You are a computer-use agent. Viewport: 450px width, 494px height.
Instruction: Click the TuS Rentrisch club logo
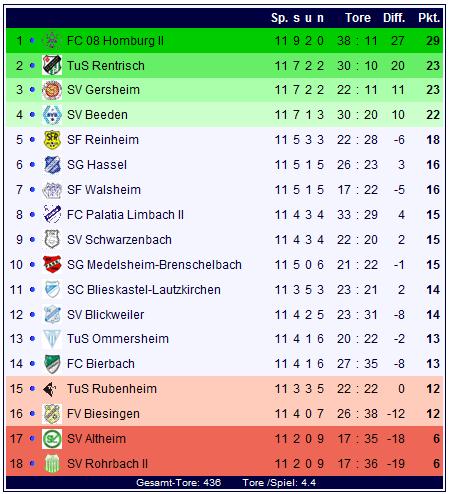(x=52, y=65)
